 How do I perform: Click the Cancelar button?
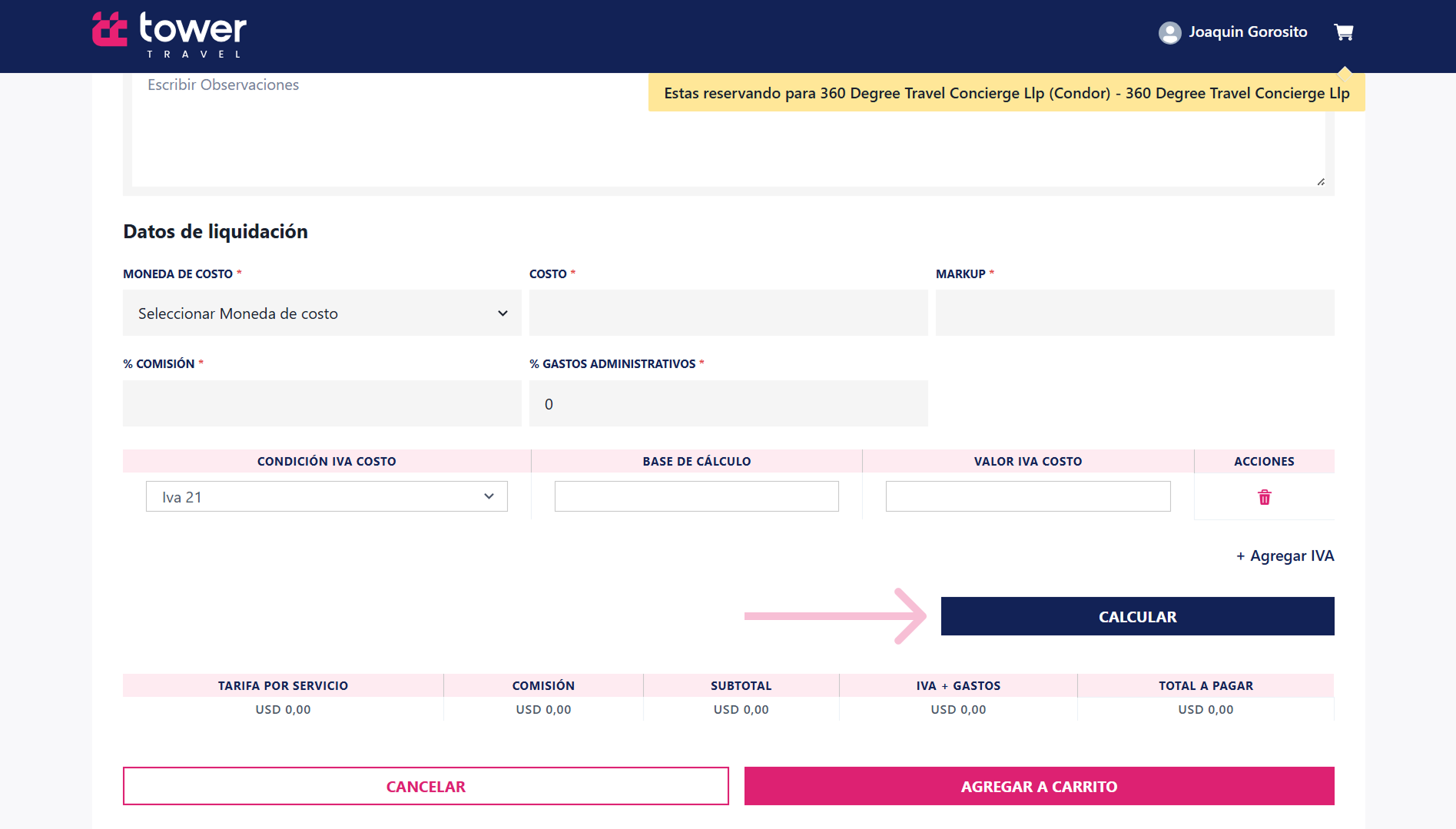coord(426,786)
